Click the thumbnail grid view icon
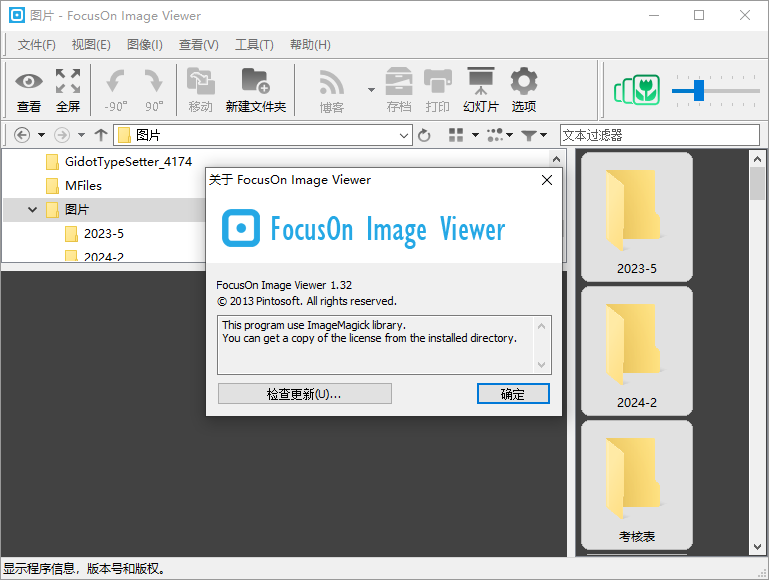 456,135
